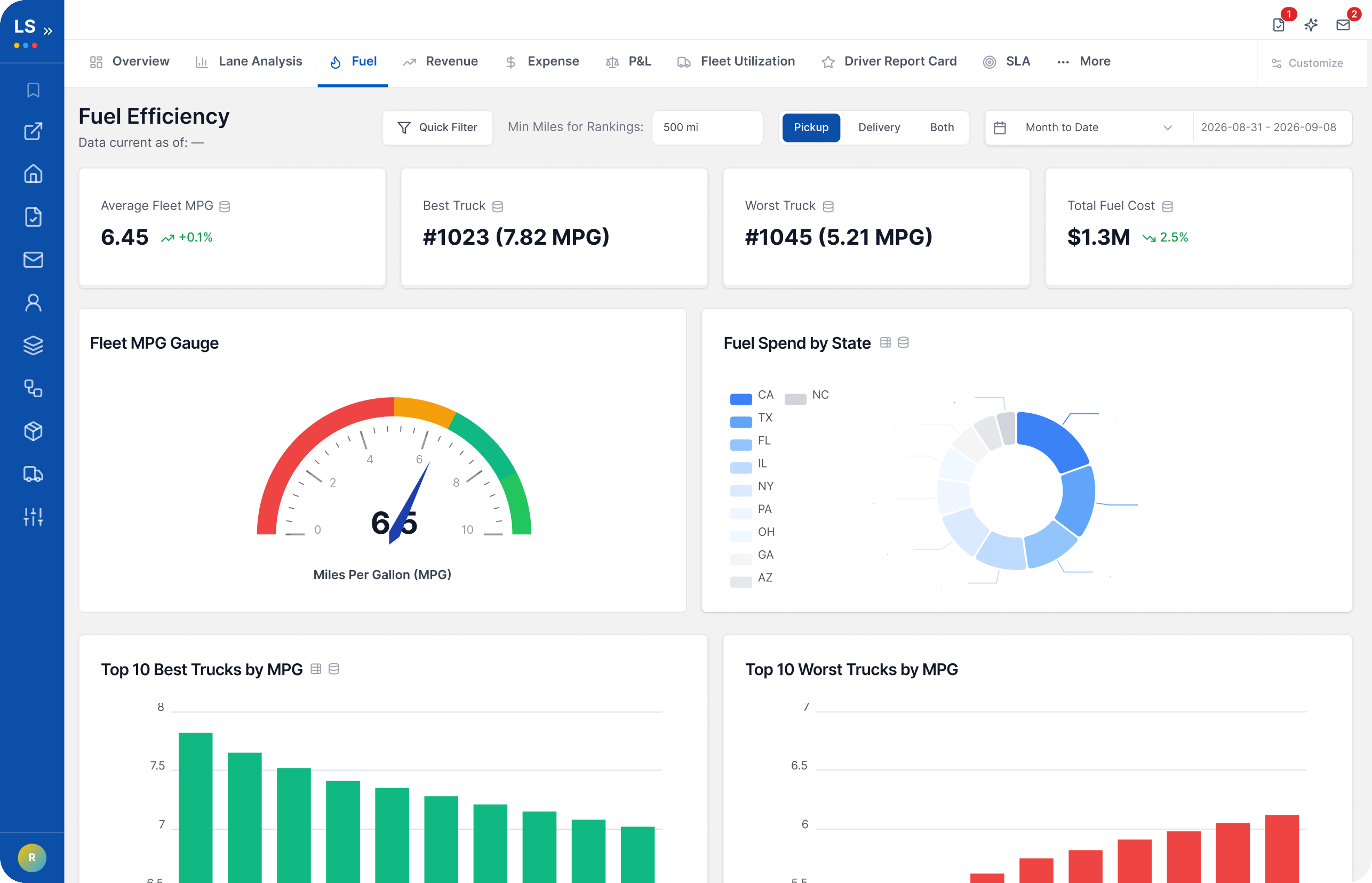Open the SLA tab

(1007, 61)
